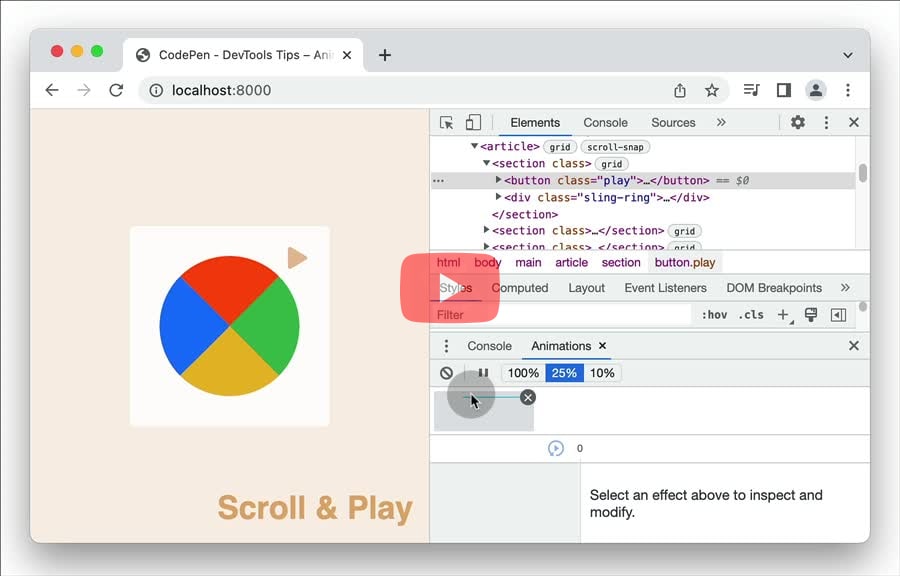The width and height of the screenshot is (900, 576).
Task: Open the Event Listeners tab
Action: (665, 288)
